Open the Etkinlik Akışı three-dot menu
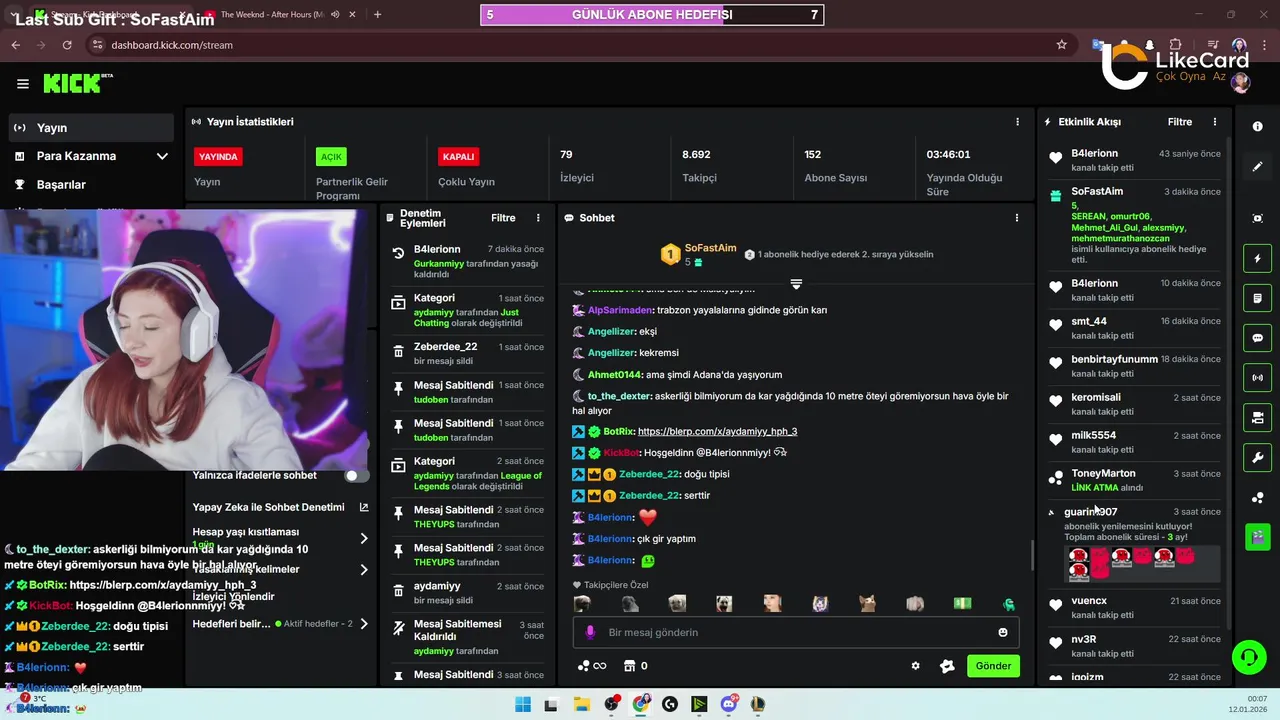 [x=1215, y=122]
